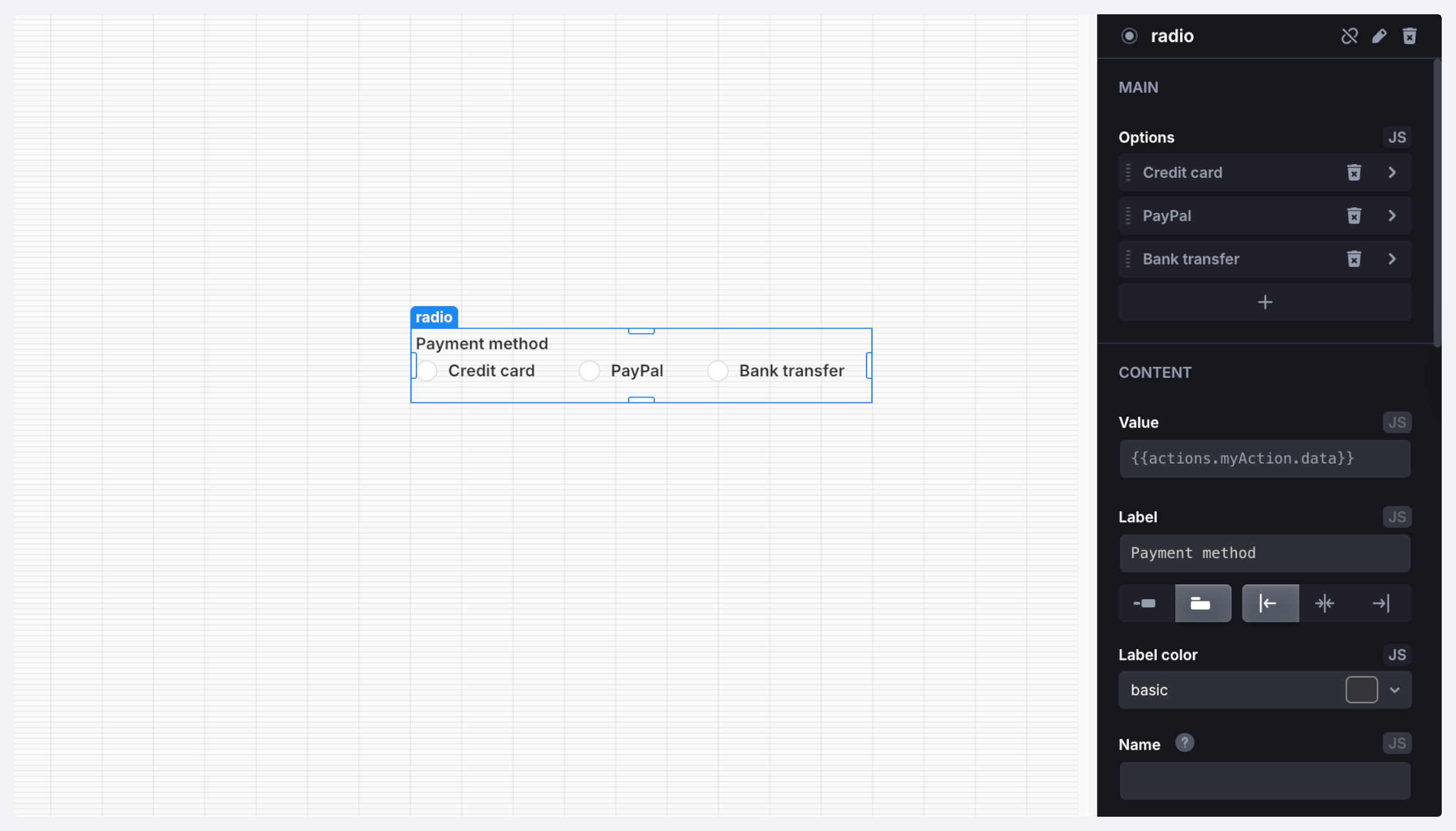Click the pencil rename icon
Viewport: 1456px width, 831px height.
click(x=1379, y=36)
